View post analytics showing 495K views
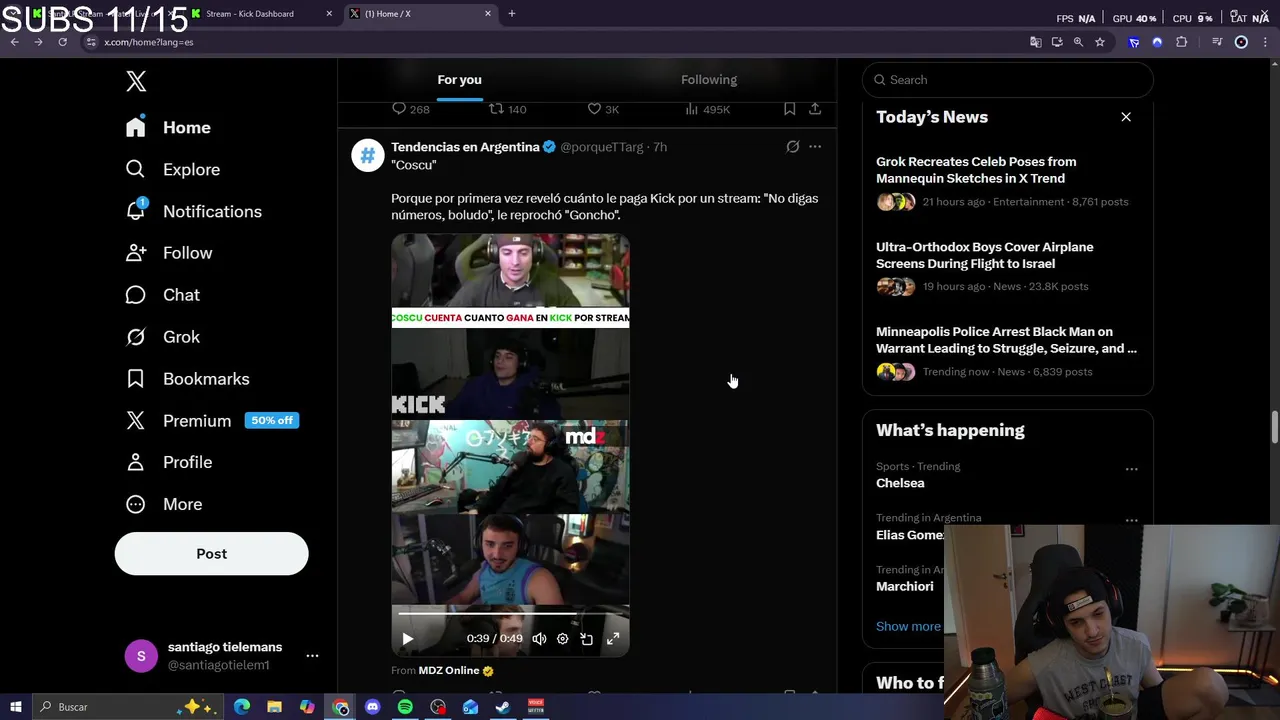 pyautogui.click(x=707, y=109)
